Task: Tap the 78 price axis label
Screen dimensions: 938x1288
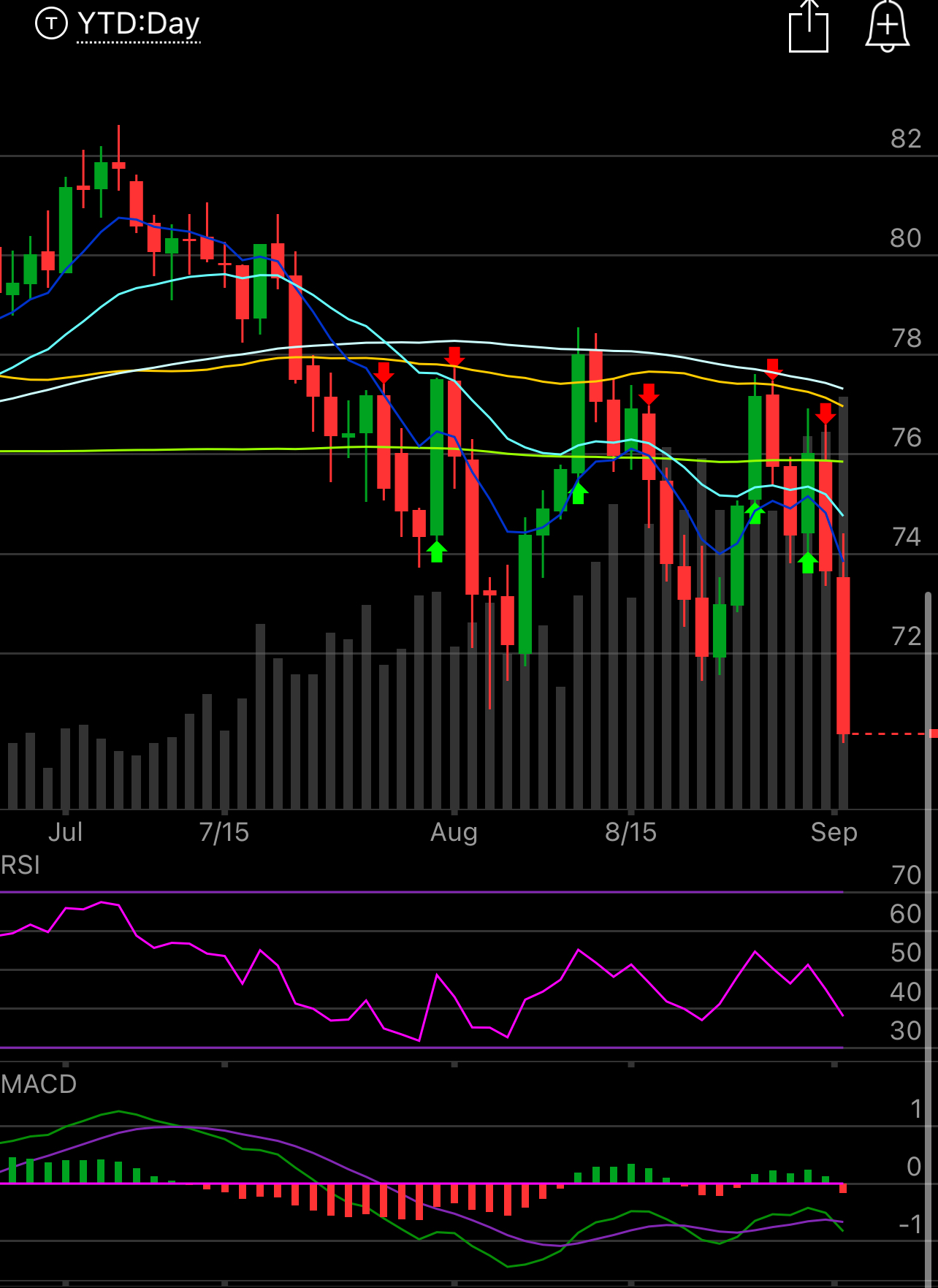Action: (906, 338)
